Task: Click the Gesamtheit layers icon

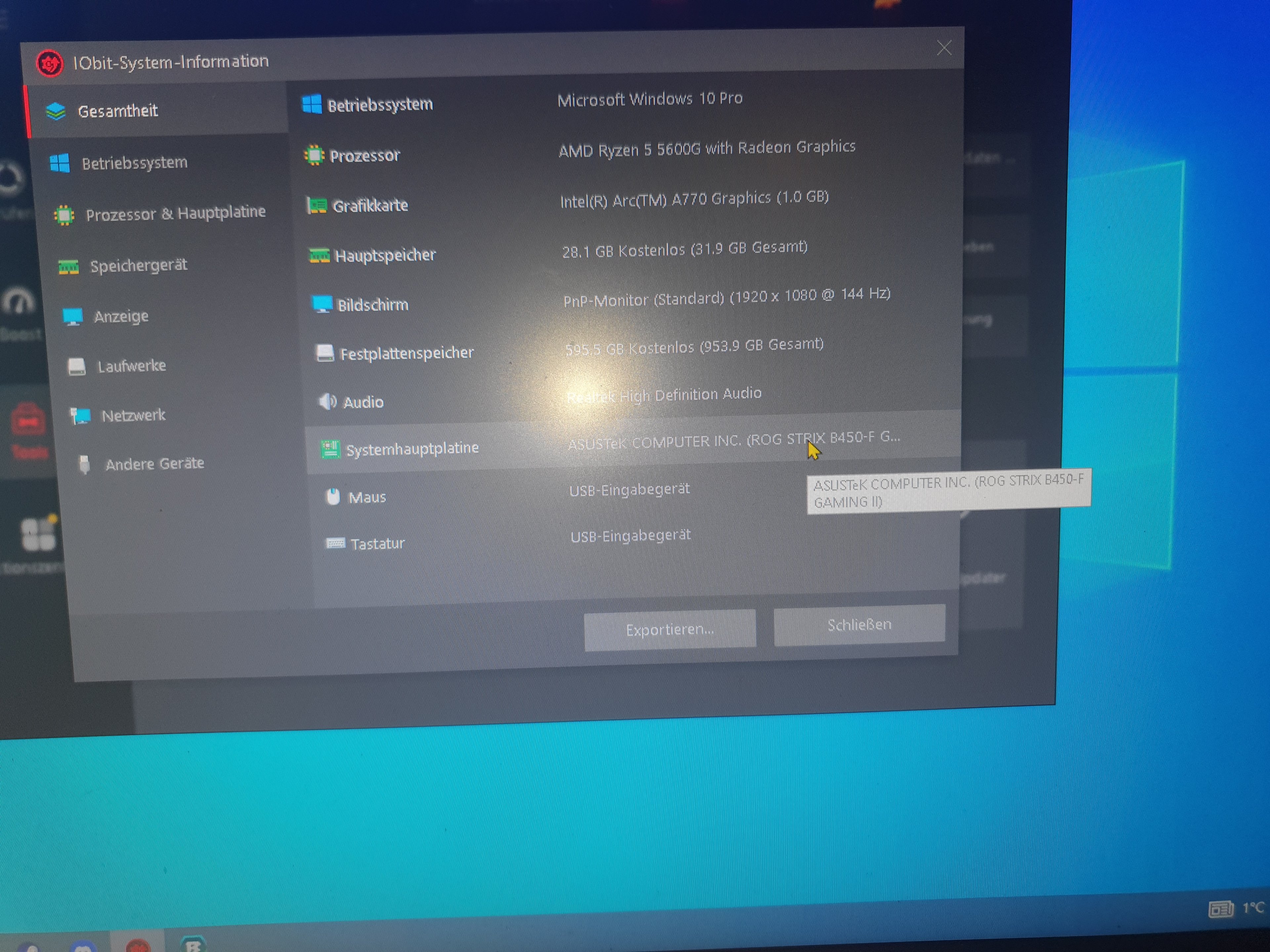Action: coord(56,111)
